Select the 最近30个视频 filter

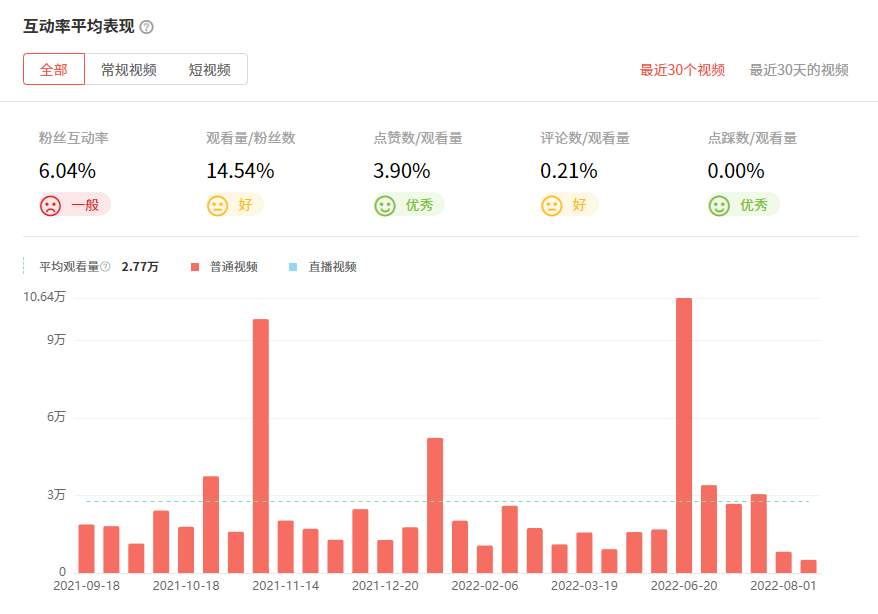tap(682, 70)
